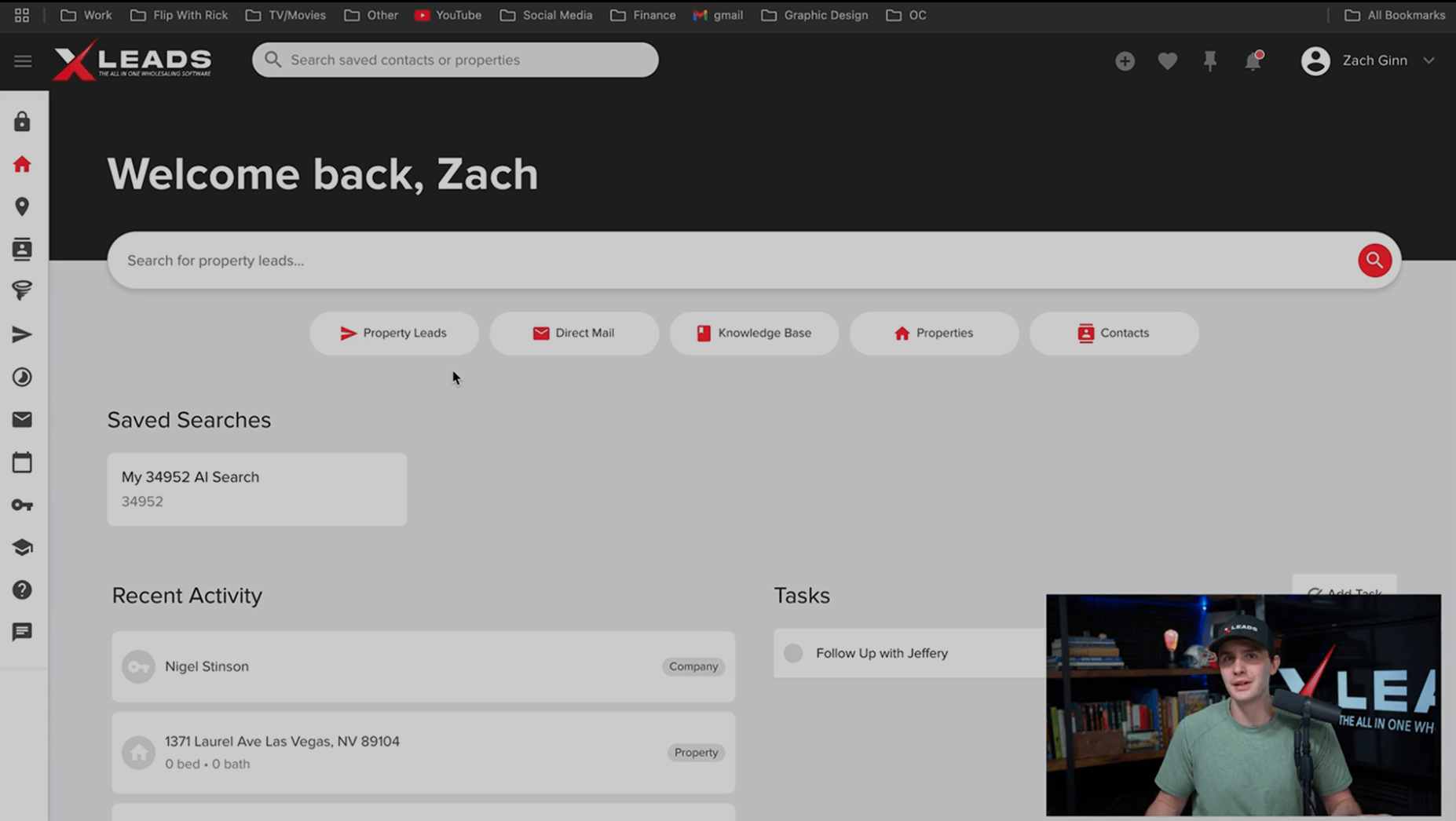Open the Other bookmarks folder

[x=371, y=15]
